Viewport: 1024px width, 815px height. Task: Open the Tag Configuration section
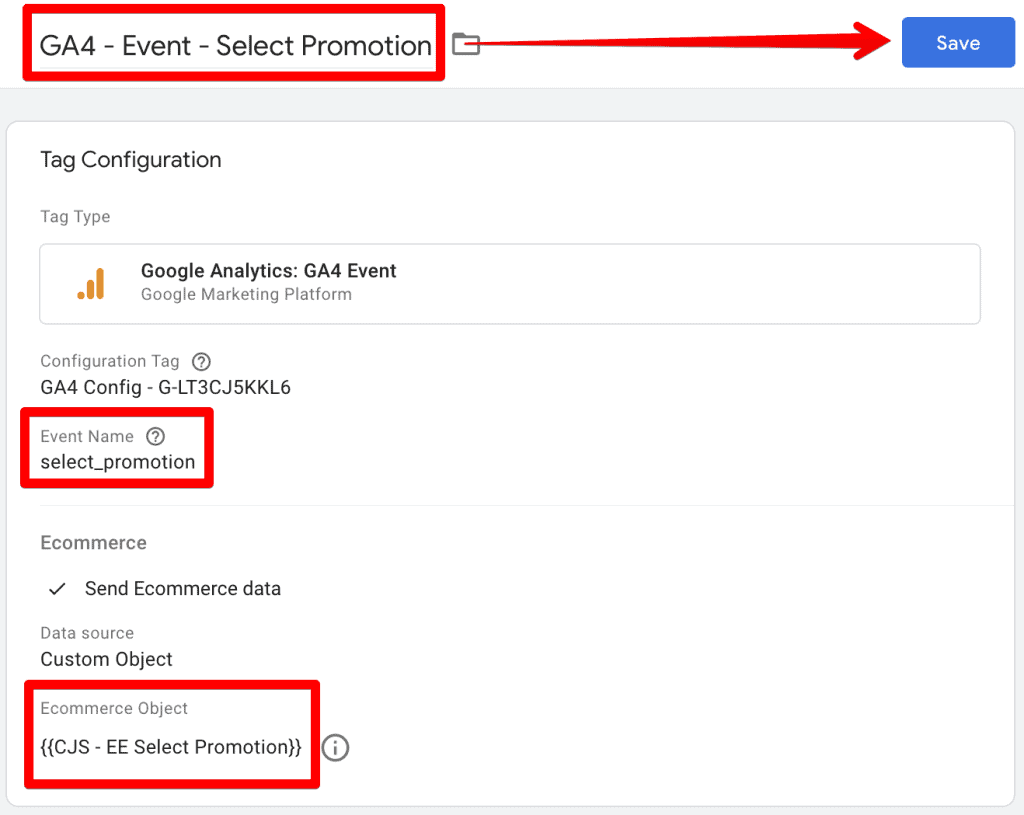[130, 160]
